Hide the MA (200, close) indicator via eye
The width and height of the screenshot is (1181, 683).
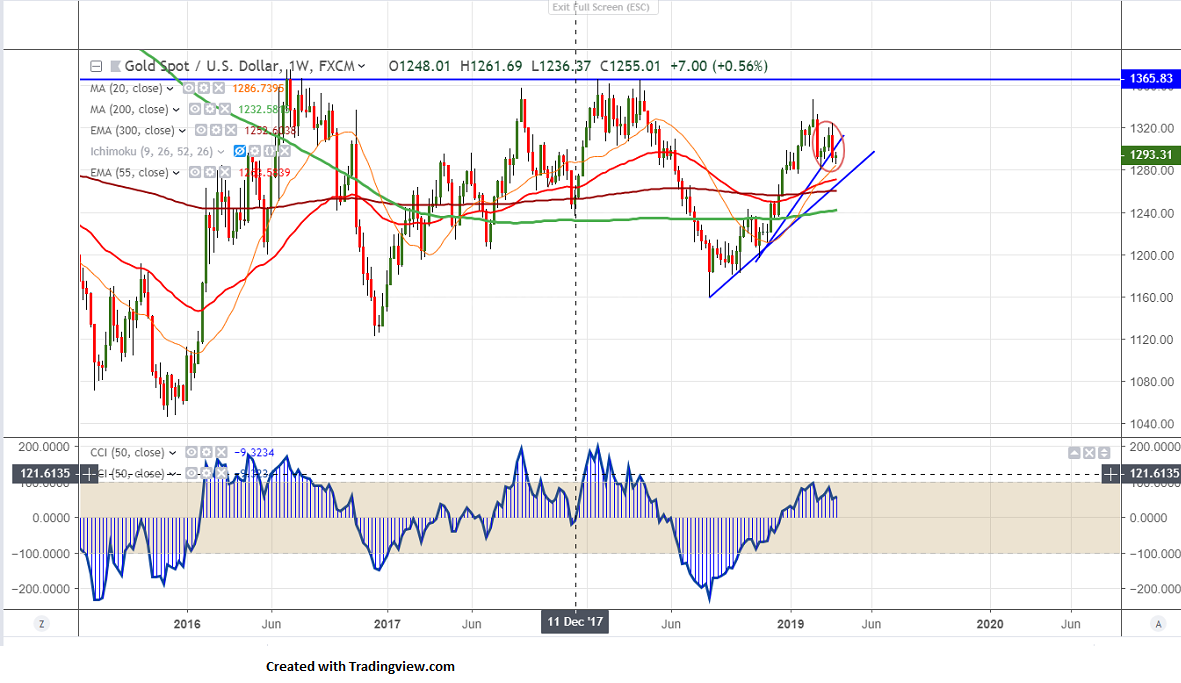coord(195,109)
